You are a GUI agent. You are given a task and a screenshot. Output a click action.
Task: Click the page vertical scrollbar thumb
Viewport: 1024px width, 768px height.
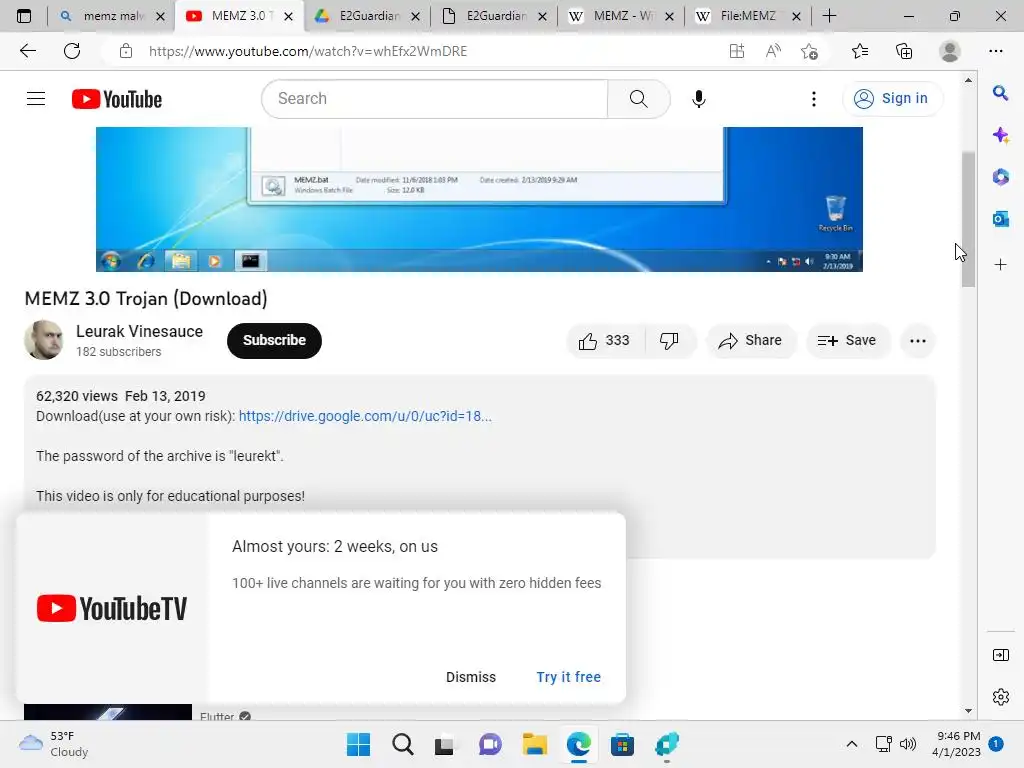coord(968,219)
